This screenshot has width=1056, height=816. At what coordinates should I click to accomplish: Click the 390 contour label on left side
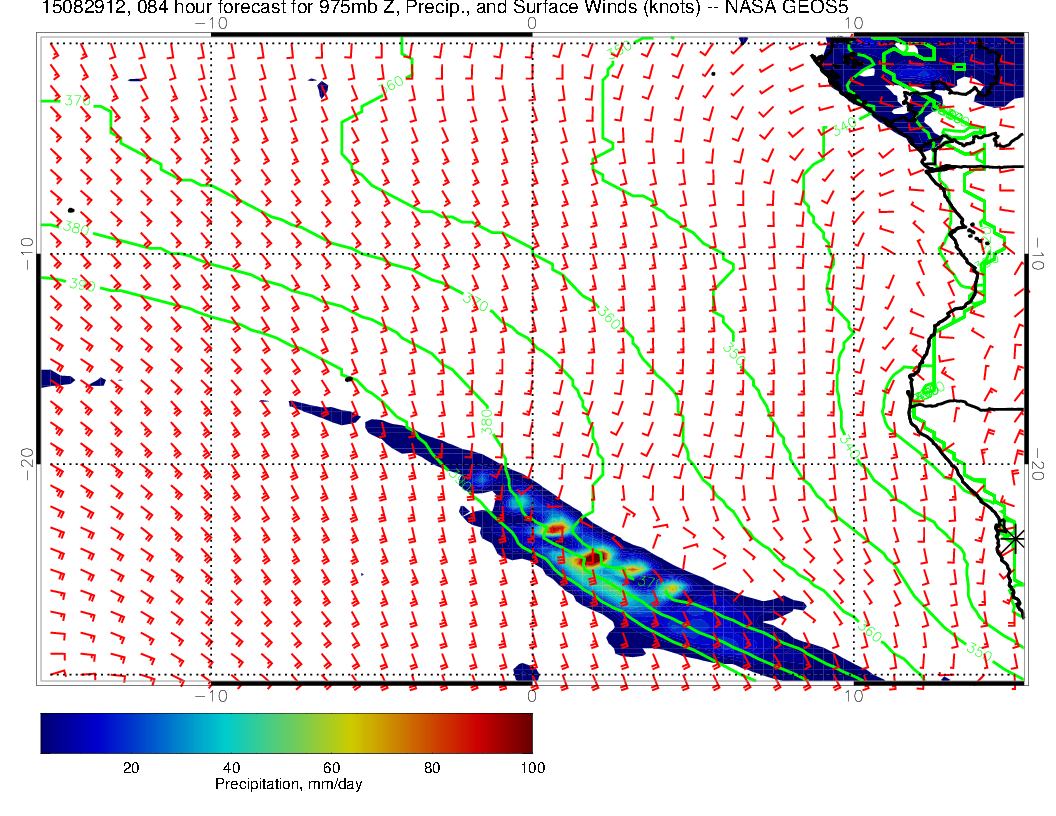click(x=81, y=285)
